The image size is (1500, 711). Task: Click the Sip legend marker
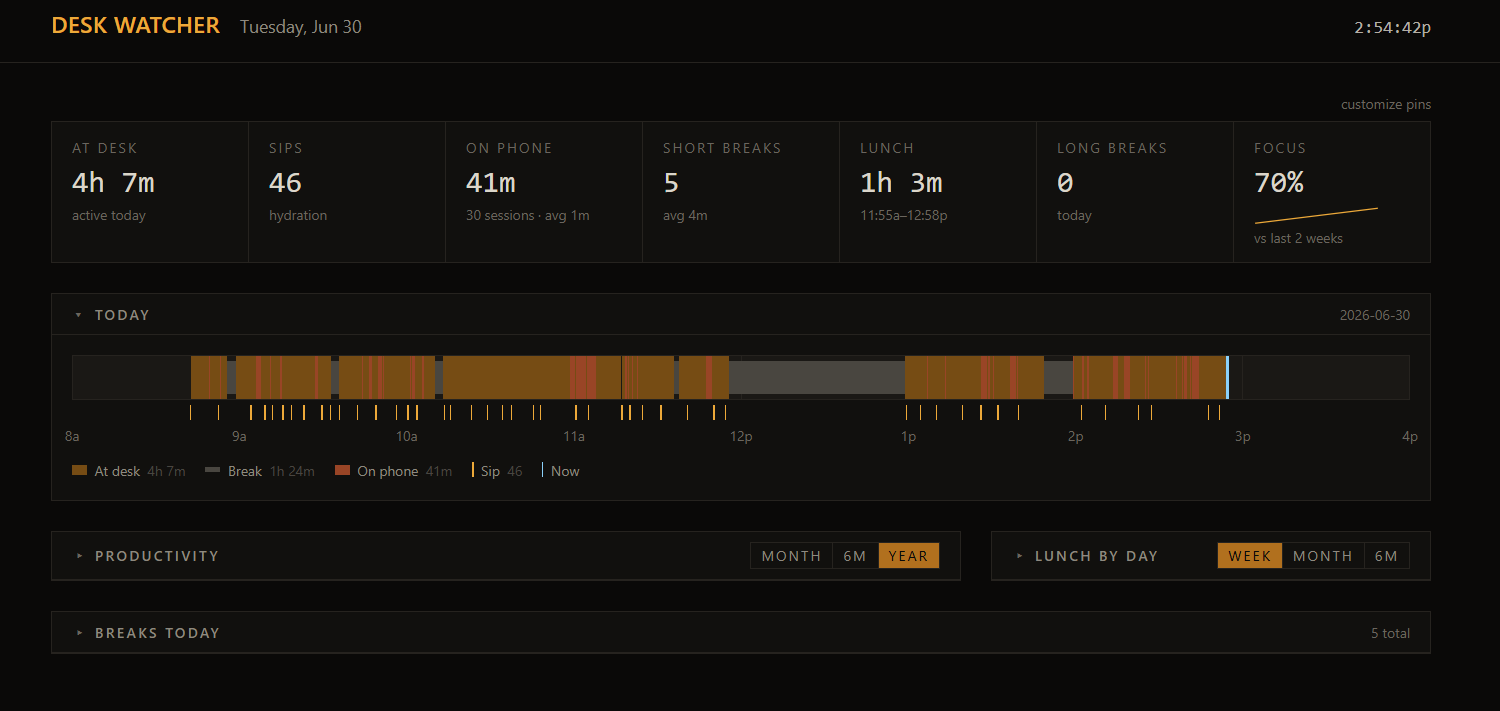coord(473,471)
